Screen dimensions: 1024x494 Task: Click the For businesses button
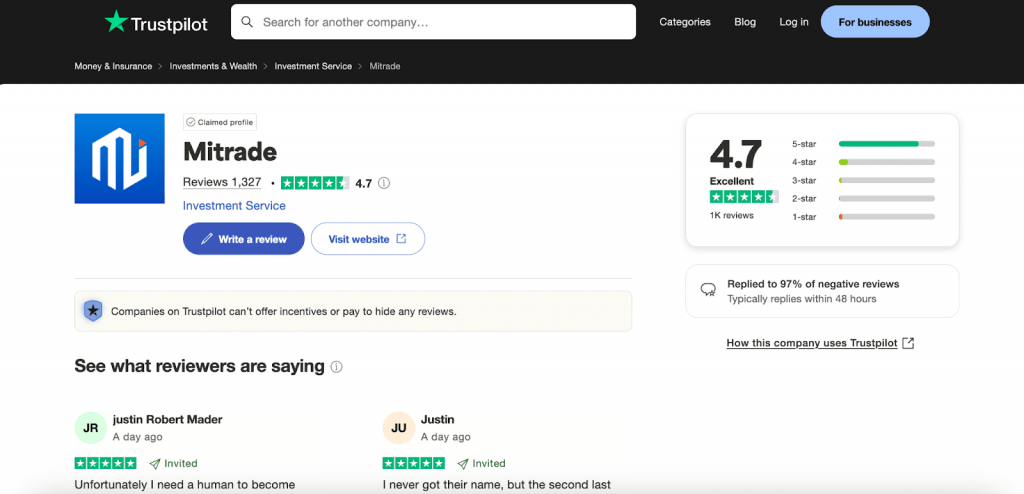[x=874, y=22]
